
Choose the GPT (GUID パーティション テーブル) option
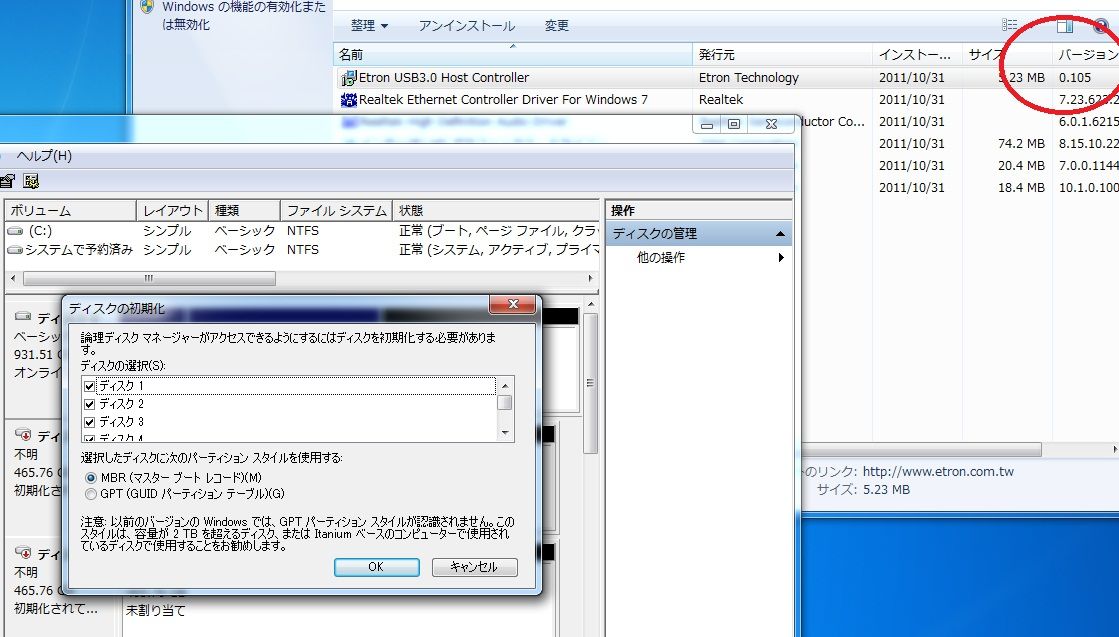coord(90,494)
